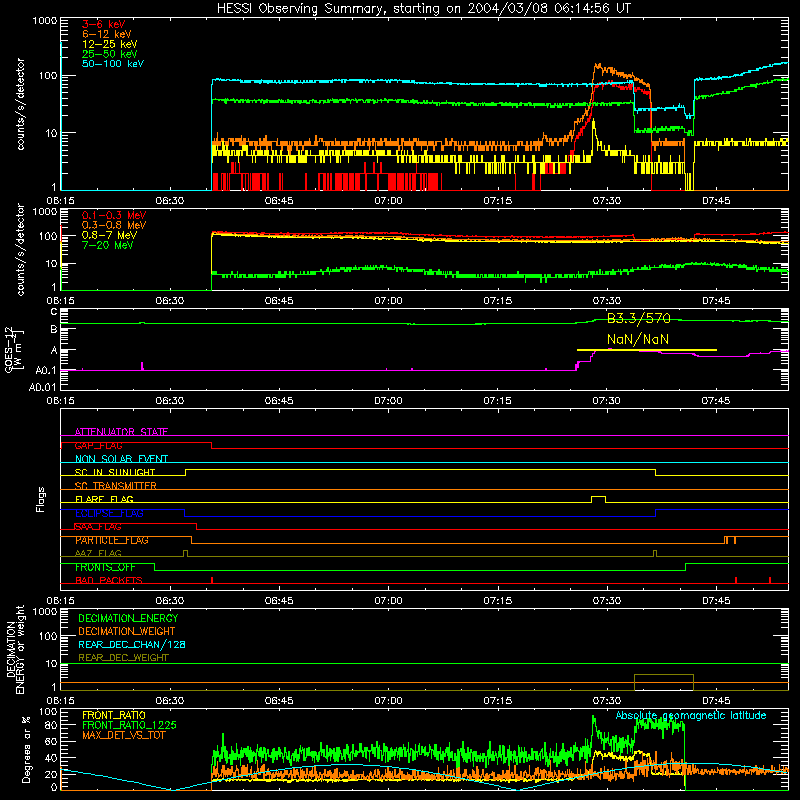The width and height of the screenshot is (800, 800).
Task: Click the DECIMATION_WEIGHT legend label
Action: click(127, 631)
